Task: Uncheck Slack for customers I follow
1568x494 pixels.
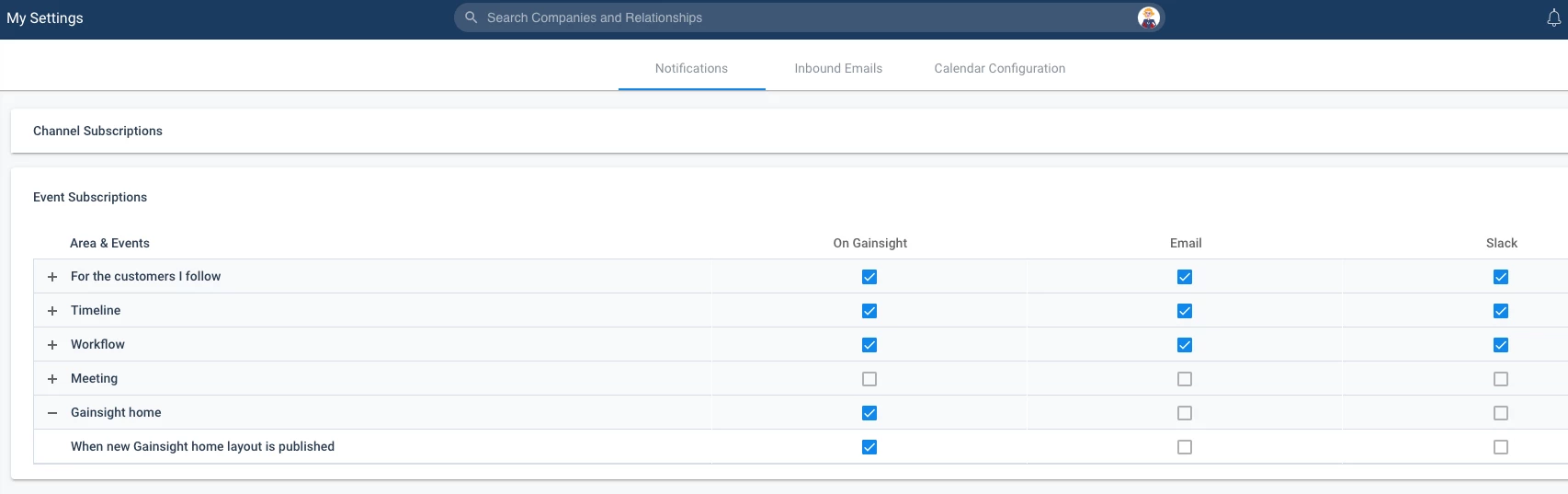Action: click(x=1501, y=277)
